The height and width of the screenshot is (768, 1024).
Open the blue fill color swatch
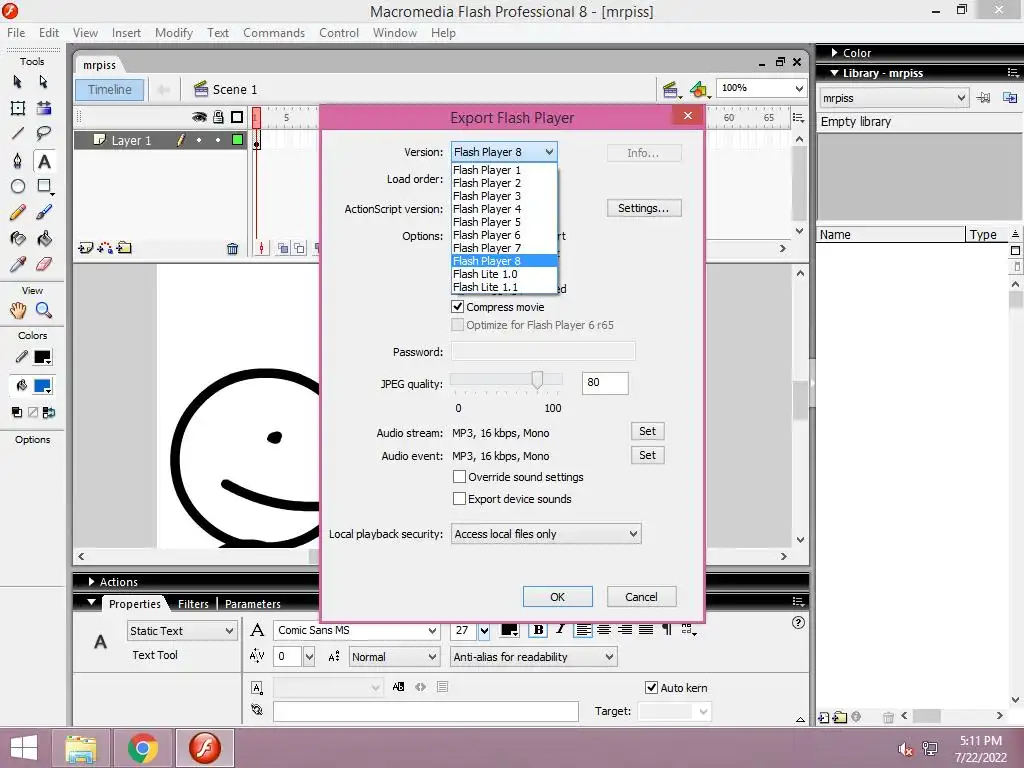click(42, 386)
